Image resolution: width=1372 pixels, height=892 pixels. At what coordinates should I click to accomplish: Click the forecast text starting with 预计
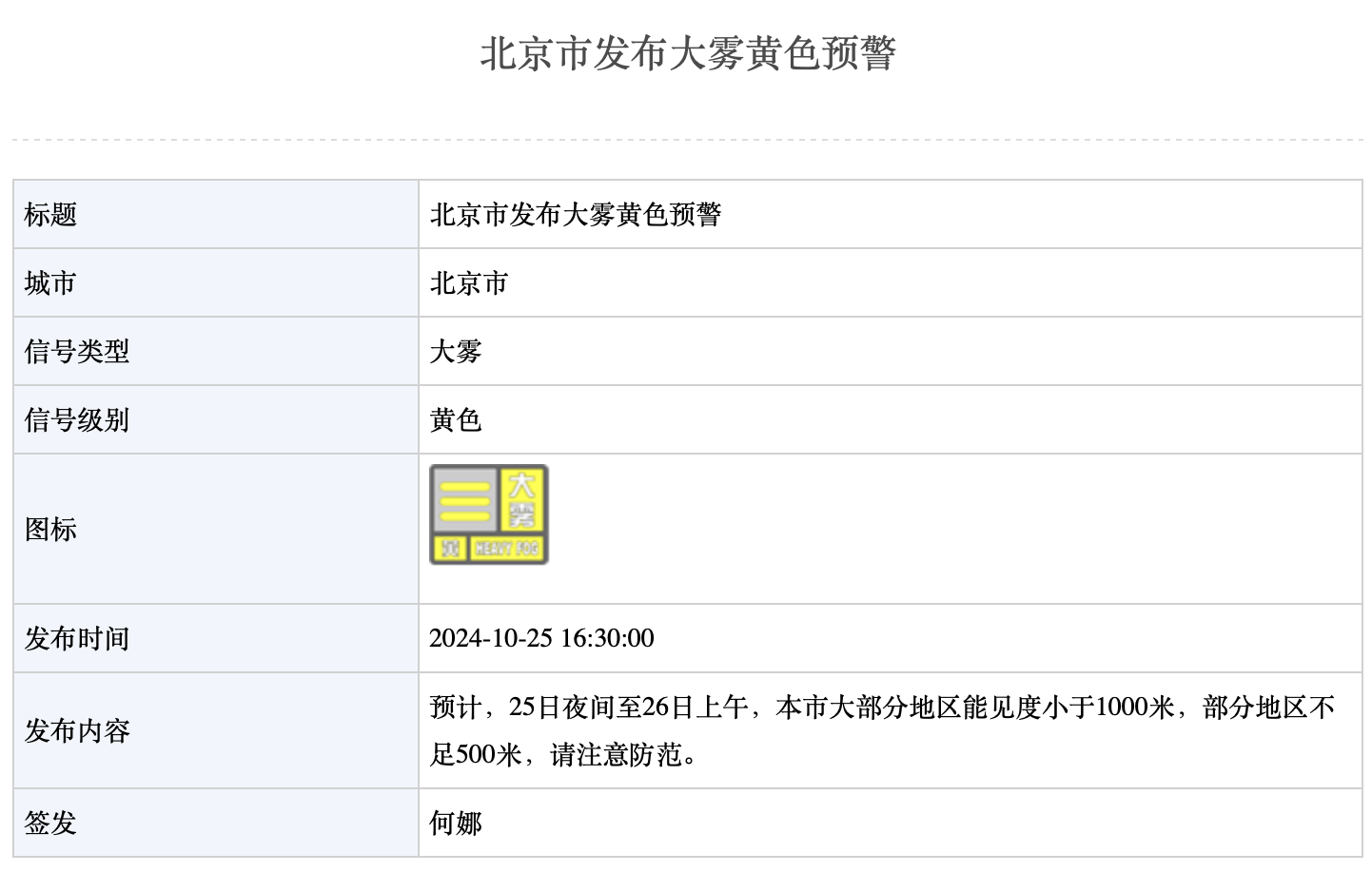tap(882, 708)
